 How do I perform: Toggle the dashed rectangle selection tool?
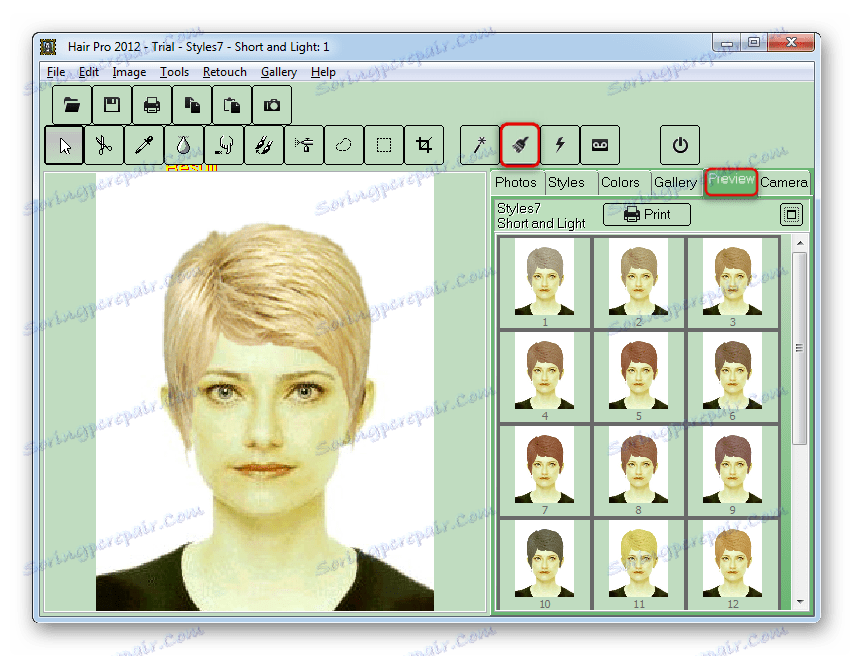[384, 145]
